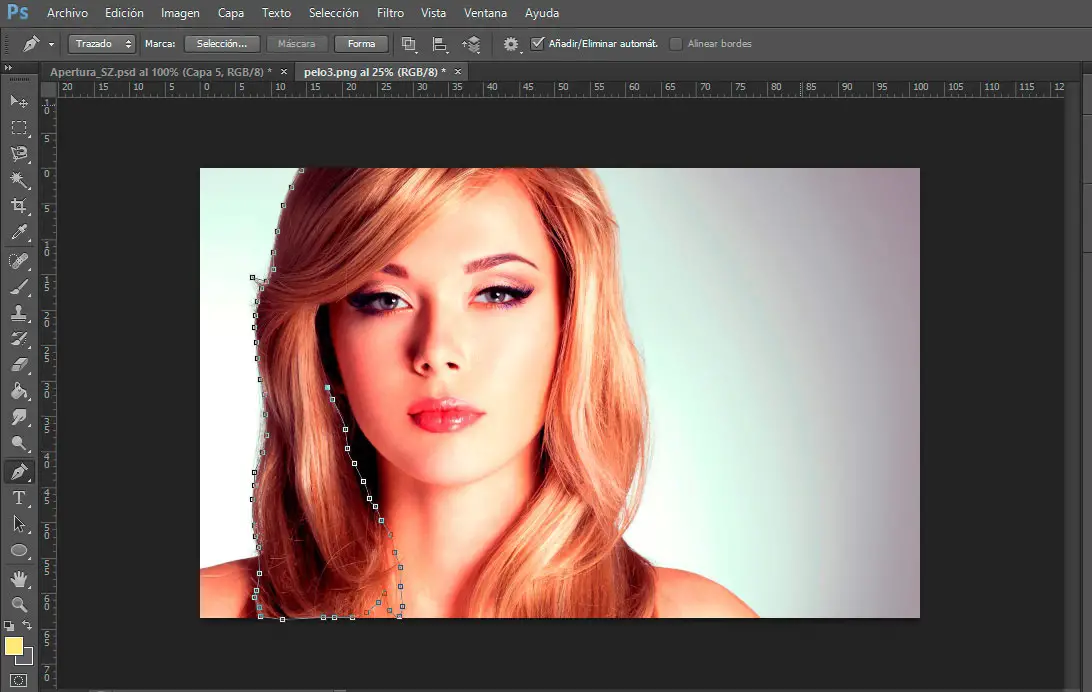The height and width of the screenshot is (692, 1092).
Task: Select the Move tool
Action: click(19, 102)
